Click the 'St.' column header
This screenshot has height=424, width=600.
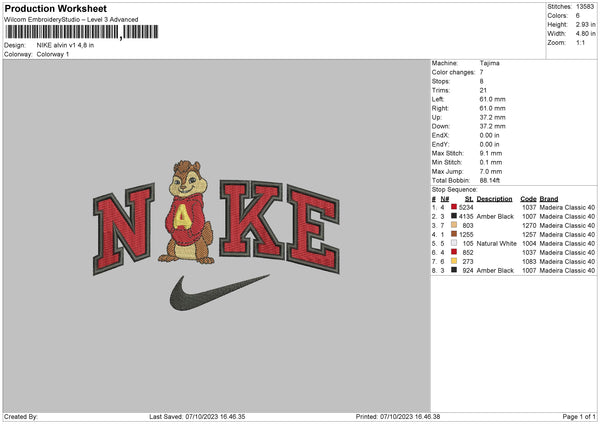click(469, 199)
